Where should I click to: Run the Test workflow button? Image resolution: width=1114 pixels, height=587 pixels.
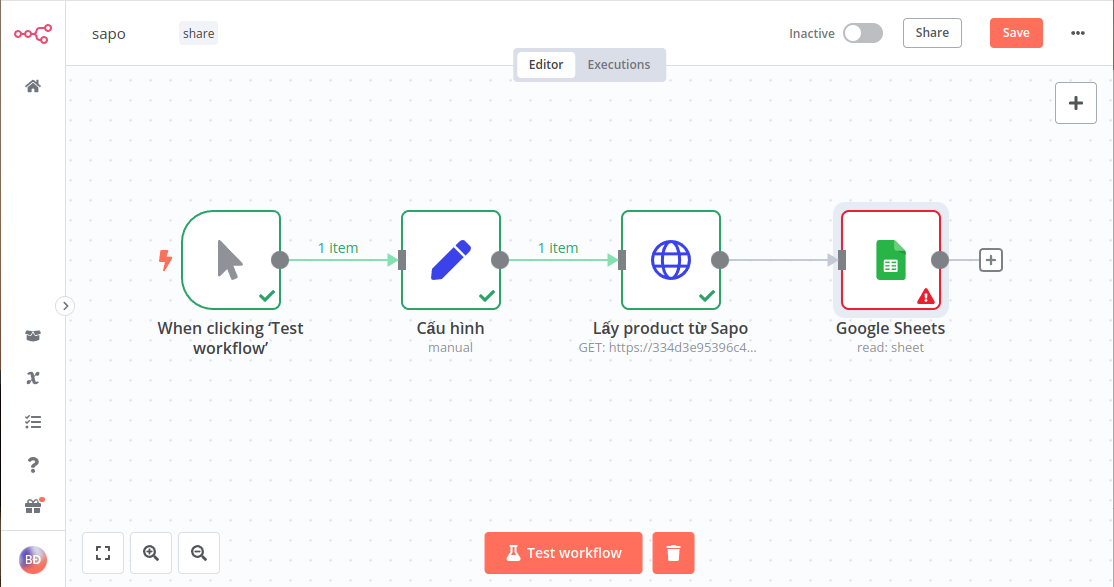[563, 552]
